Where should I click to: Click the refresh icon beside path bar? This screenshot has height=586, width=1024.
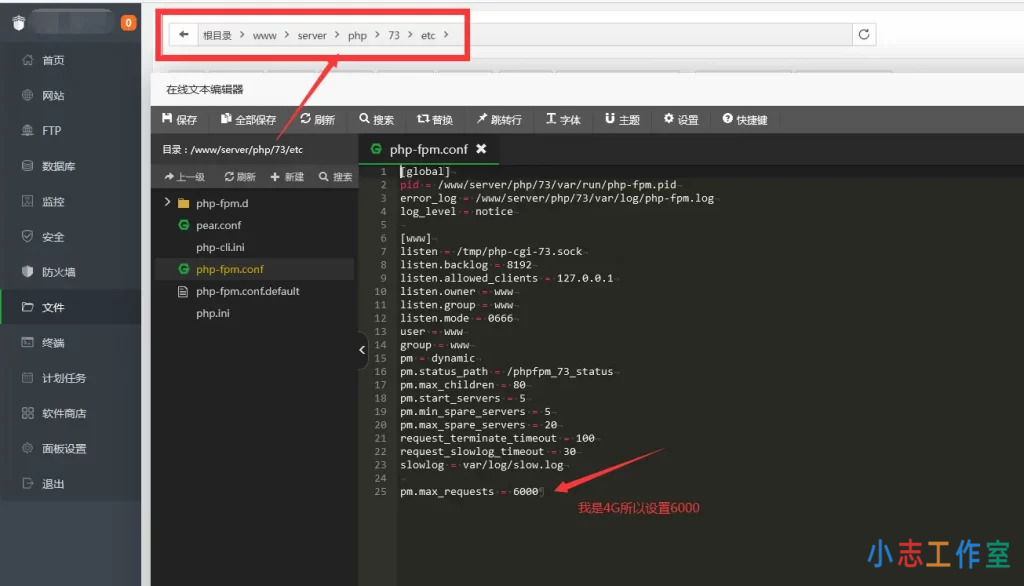(864, 35)
